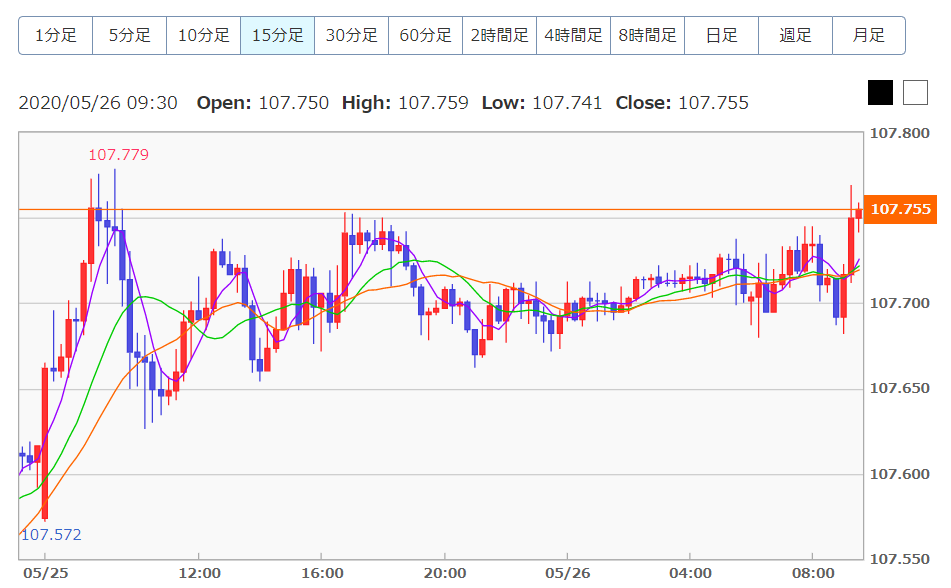The height and width of the screenshot is (588, 951).
Task: Click the Open: 107.750 value
Action: (x=263, y=103)
